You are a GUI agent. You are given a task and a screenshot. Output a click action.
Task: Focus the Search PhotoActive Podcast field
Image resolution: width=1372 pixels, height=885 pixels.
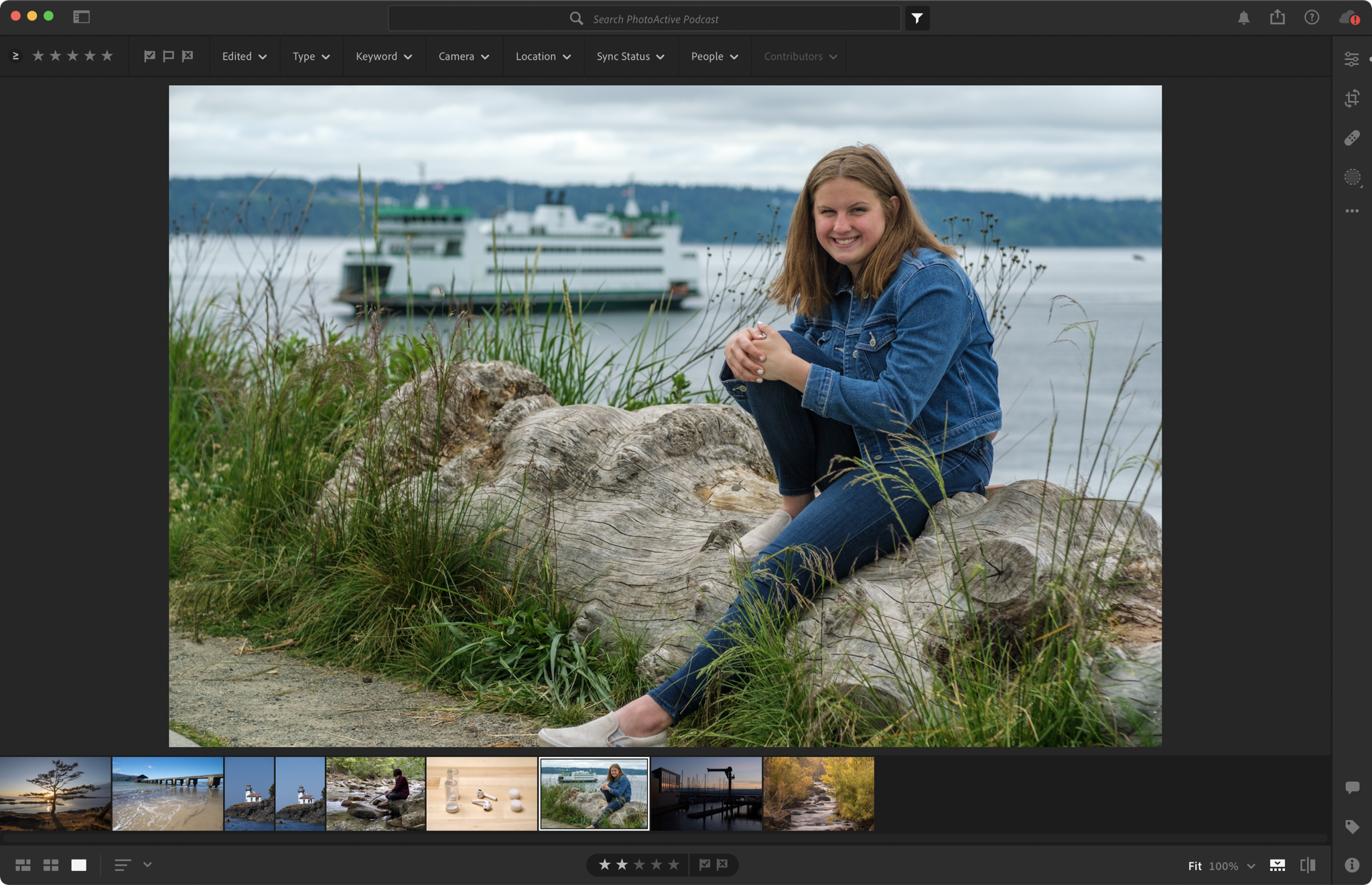click(x=644, y=19)
